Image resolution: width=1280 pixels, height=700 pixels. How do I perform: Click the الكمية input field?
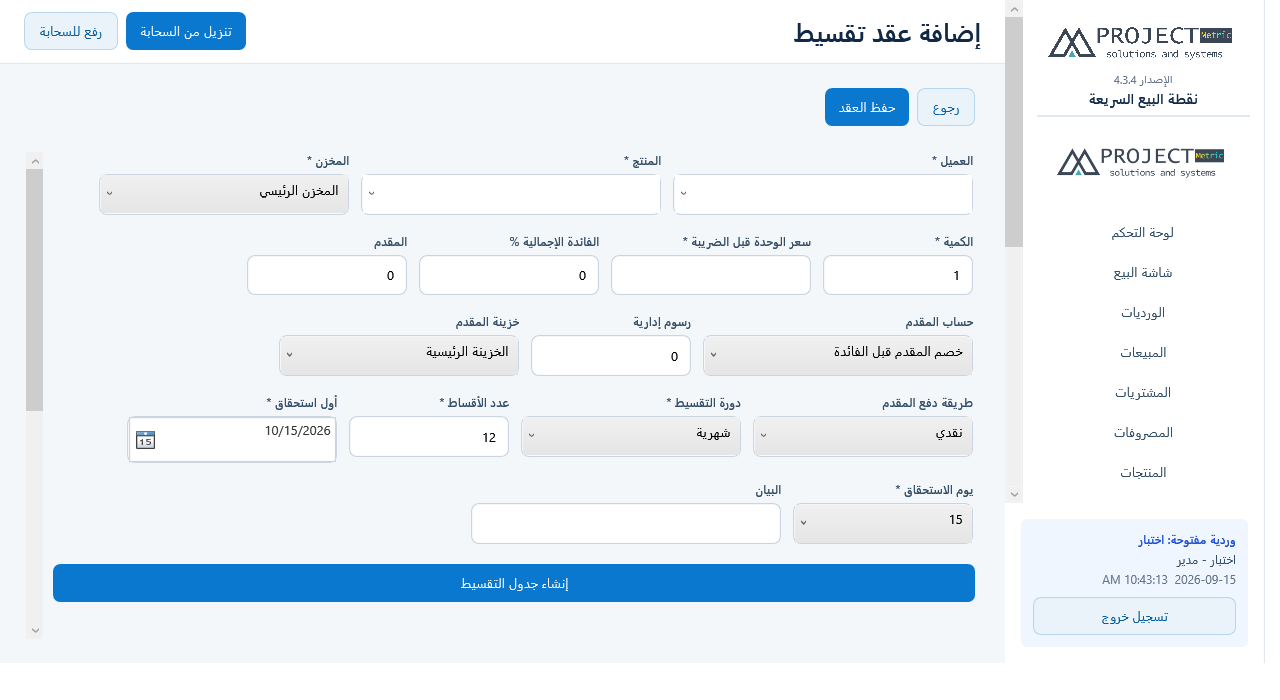[898, 275]
